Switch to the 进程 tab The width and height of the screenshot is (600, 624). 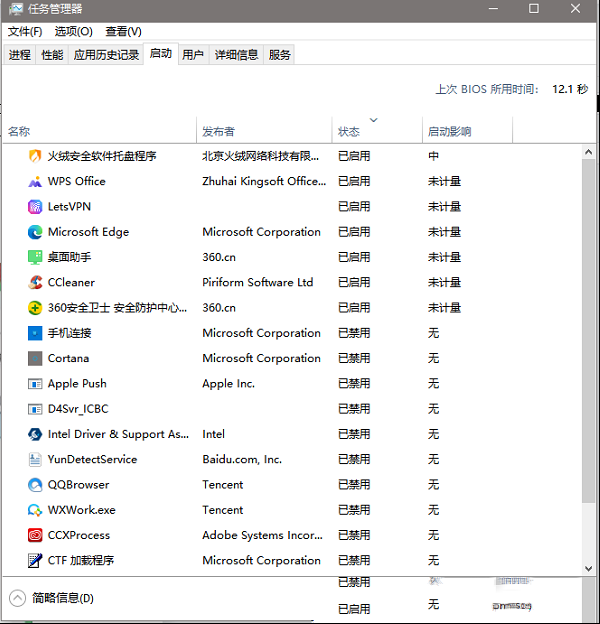coord(20,55)
